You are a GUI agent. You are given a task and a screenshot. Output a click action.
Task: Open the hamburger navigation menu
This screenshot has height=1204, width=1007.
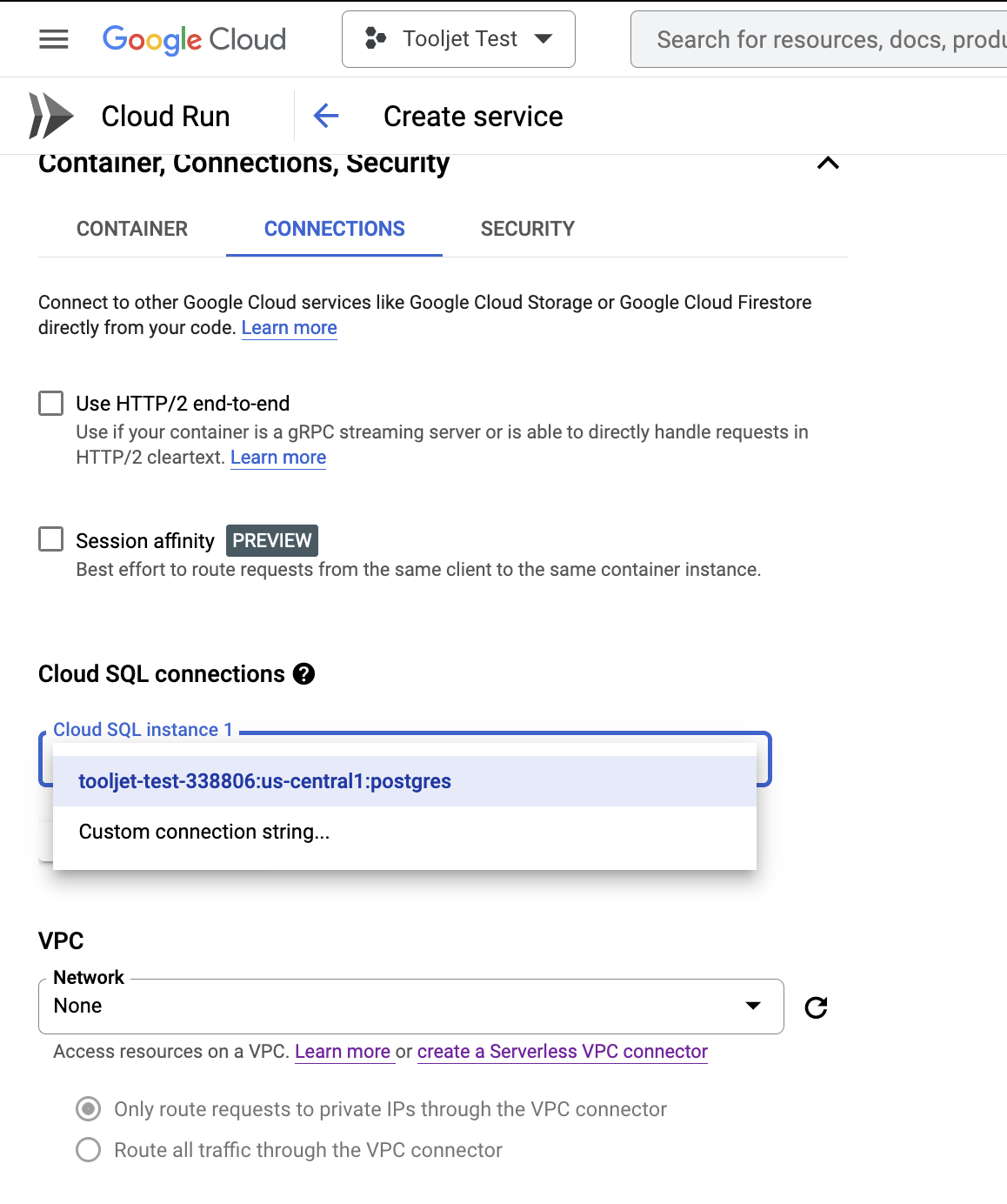[53, 39]
